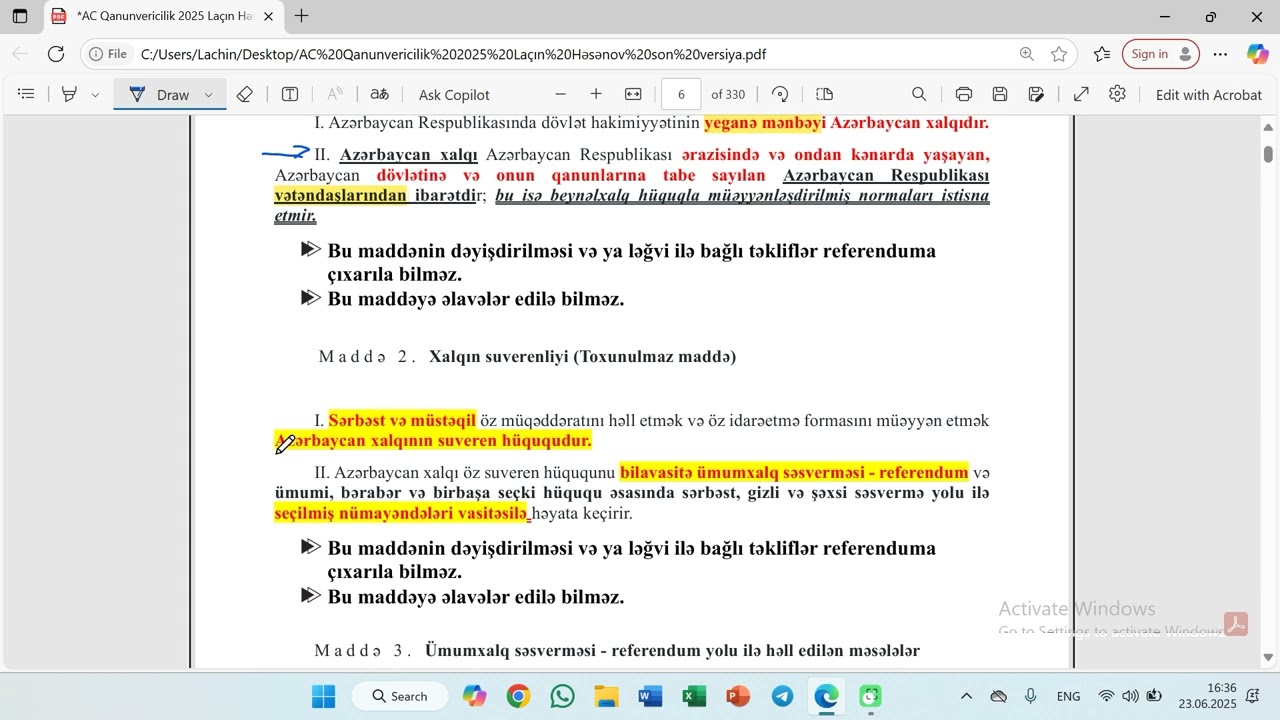Open the Favorites list

(1102, 54)
